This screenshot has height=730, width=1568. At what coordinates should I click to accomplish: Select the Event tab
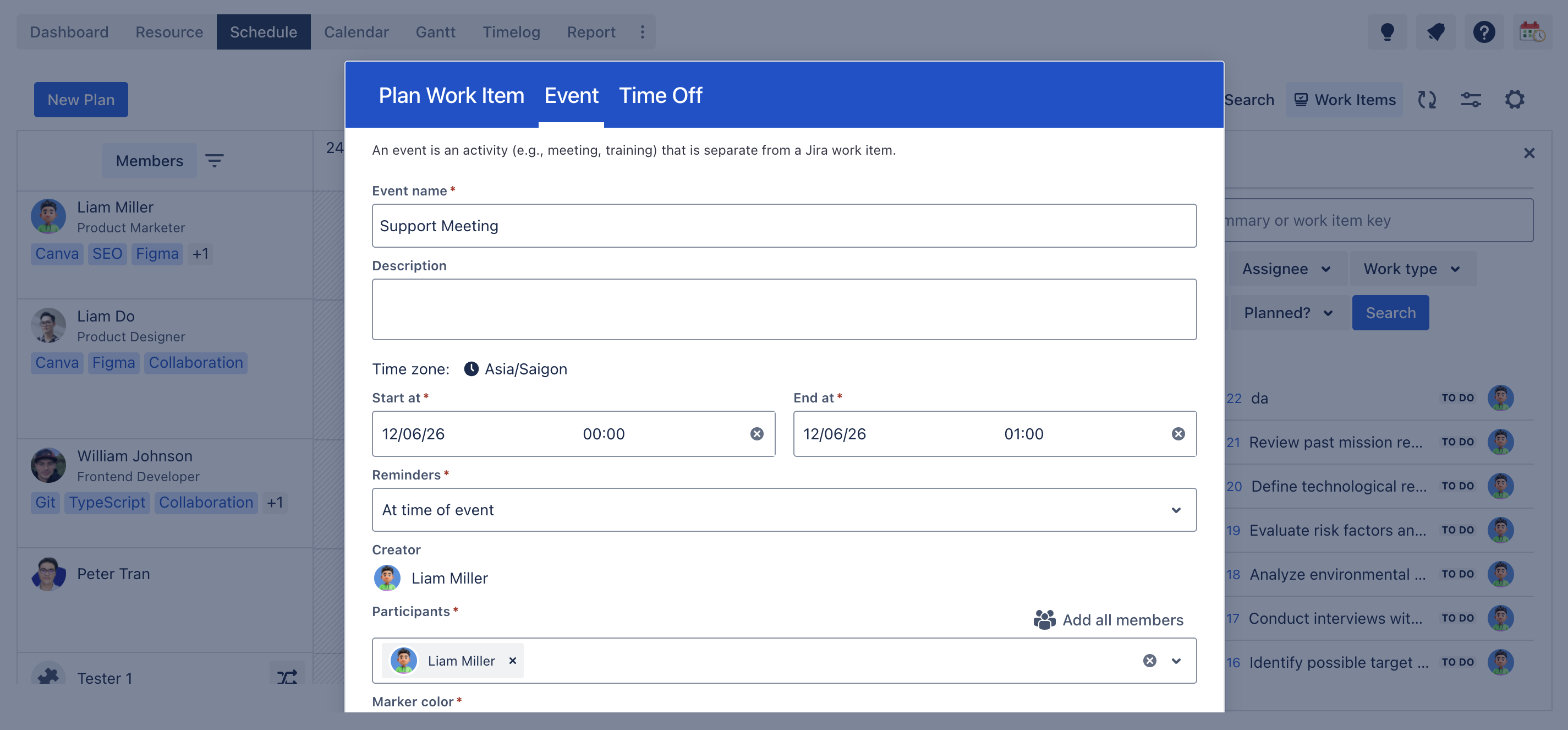[571, 95]
